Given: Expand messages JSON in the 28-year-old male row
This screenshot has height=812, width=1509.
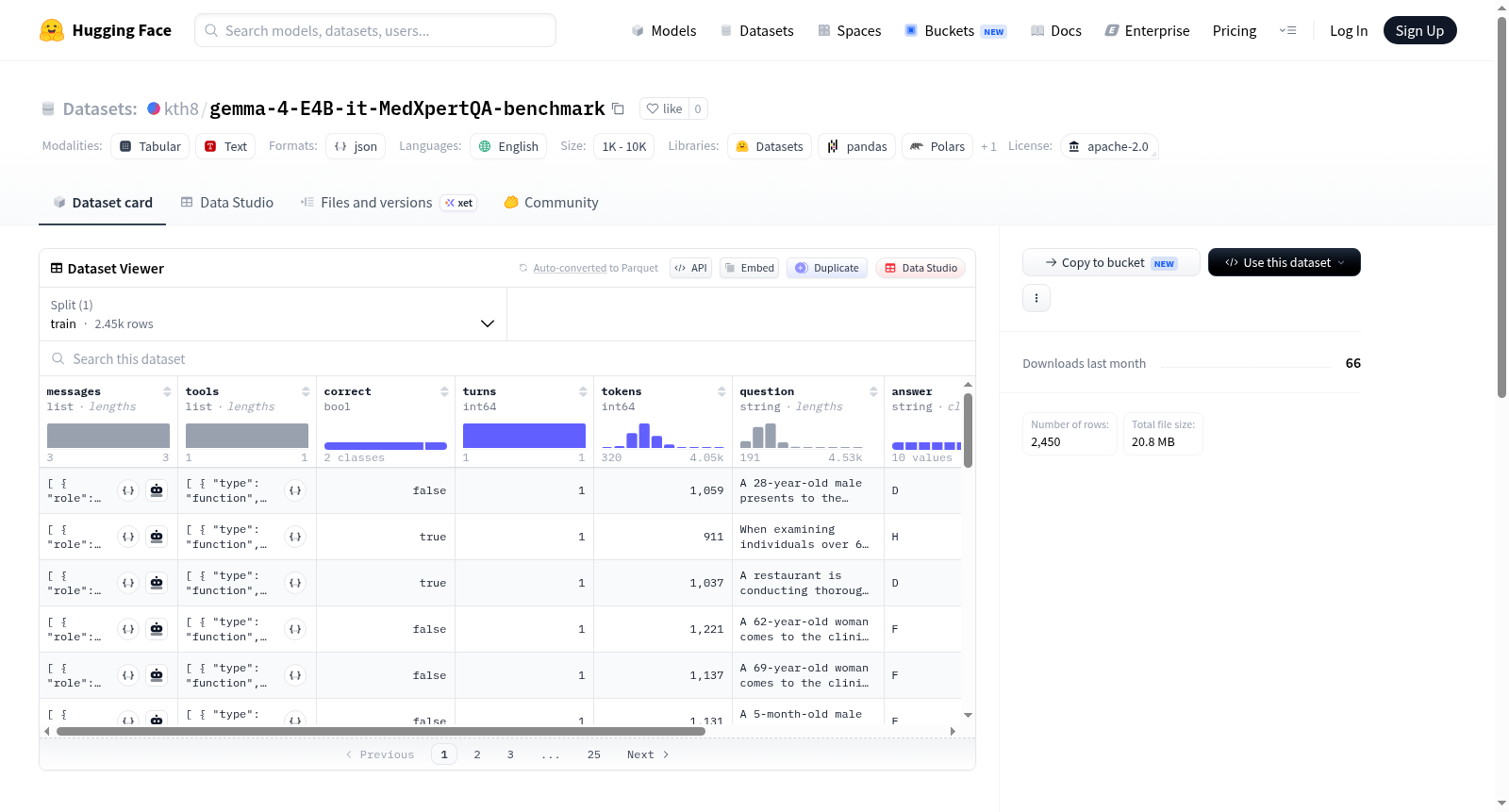Looking at the screenshot, I should [x=128, y=490].
